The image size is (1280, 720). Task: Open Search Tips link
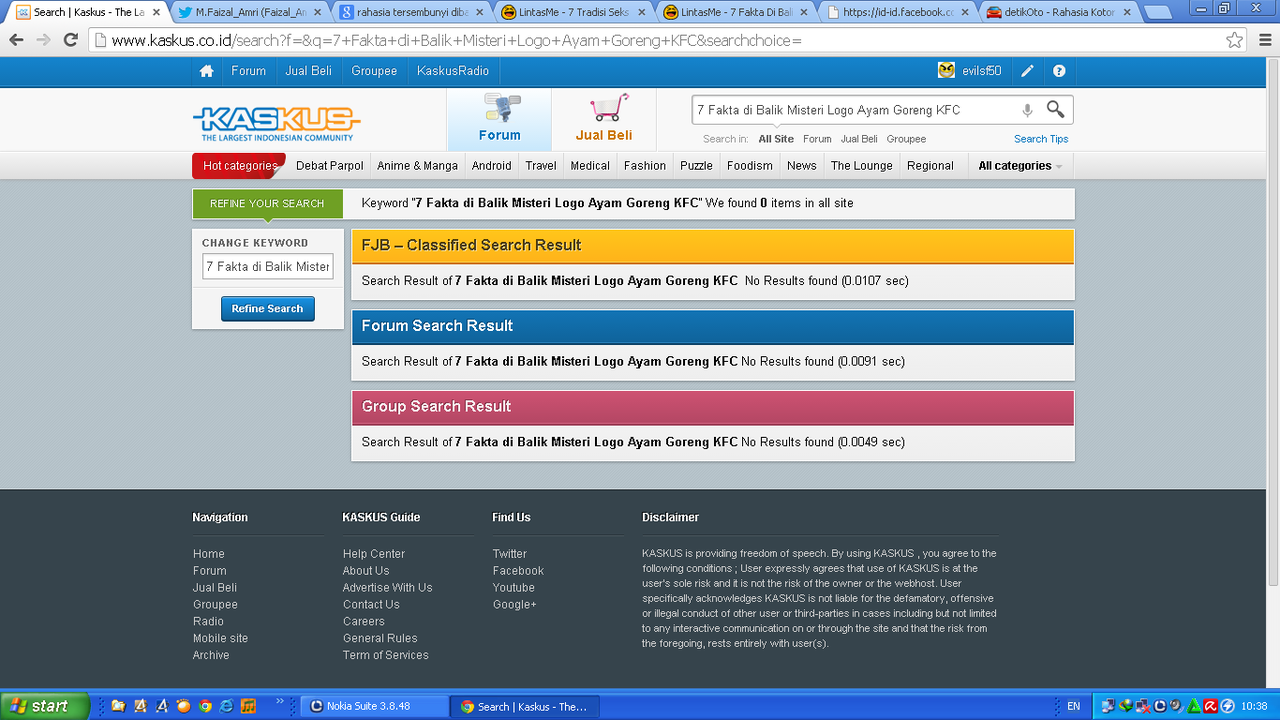1041,139
